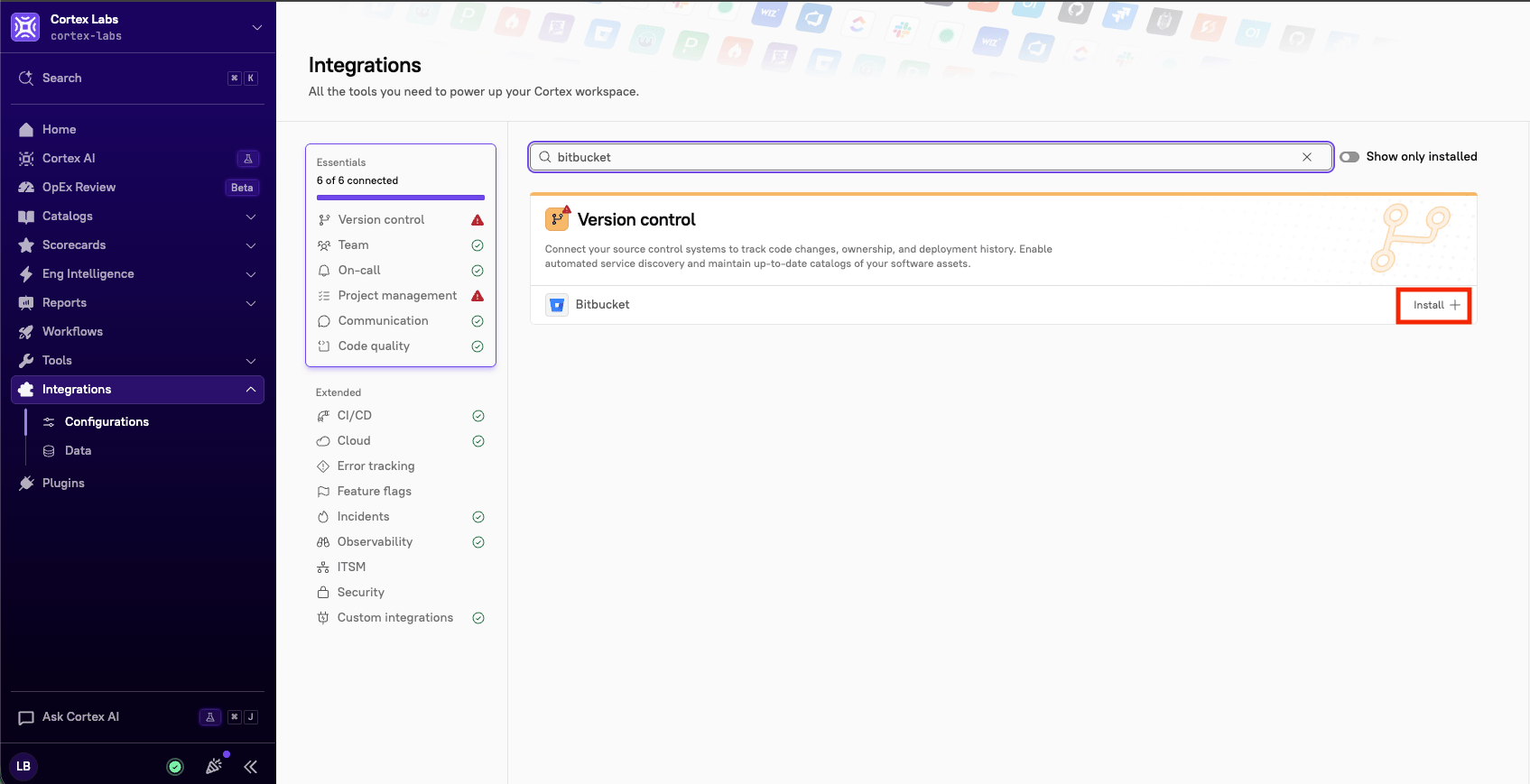Click the Team connected checkmark icon
The image size is (1530, 784).
[478, 245]
